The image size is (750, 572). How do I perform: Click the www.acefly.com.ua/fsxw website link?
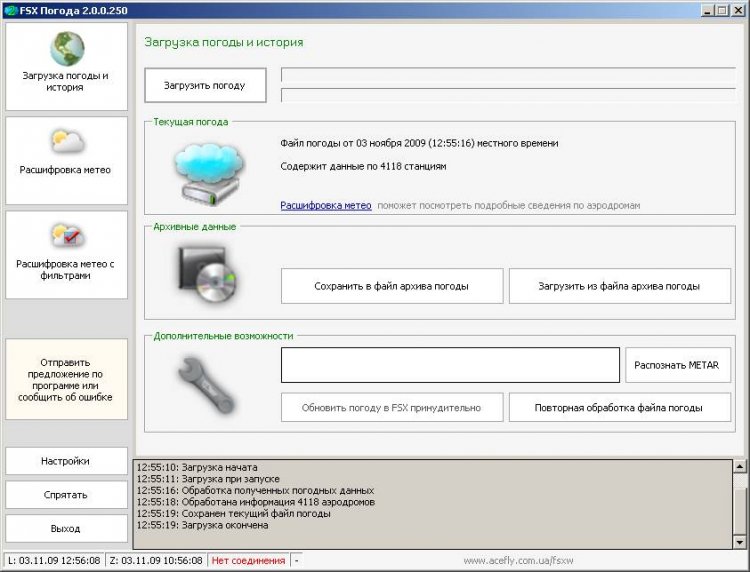point(518,561)
